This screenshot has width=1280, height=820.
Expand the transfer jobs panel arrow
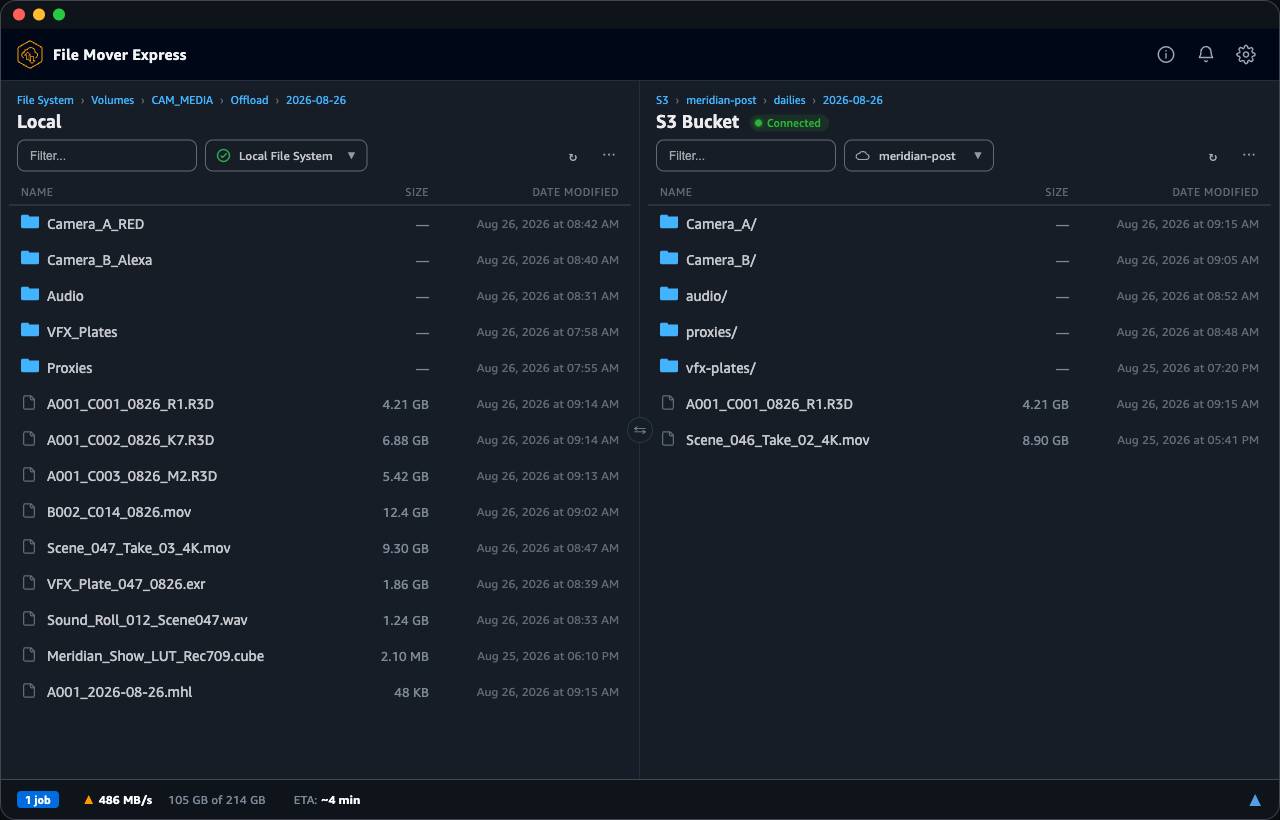pos(1255,800)
